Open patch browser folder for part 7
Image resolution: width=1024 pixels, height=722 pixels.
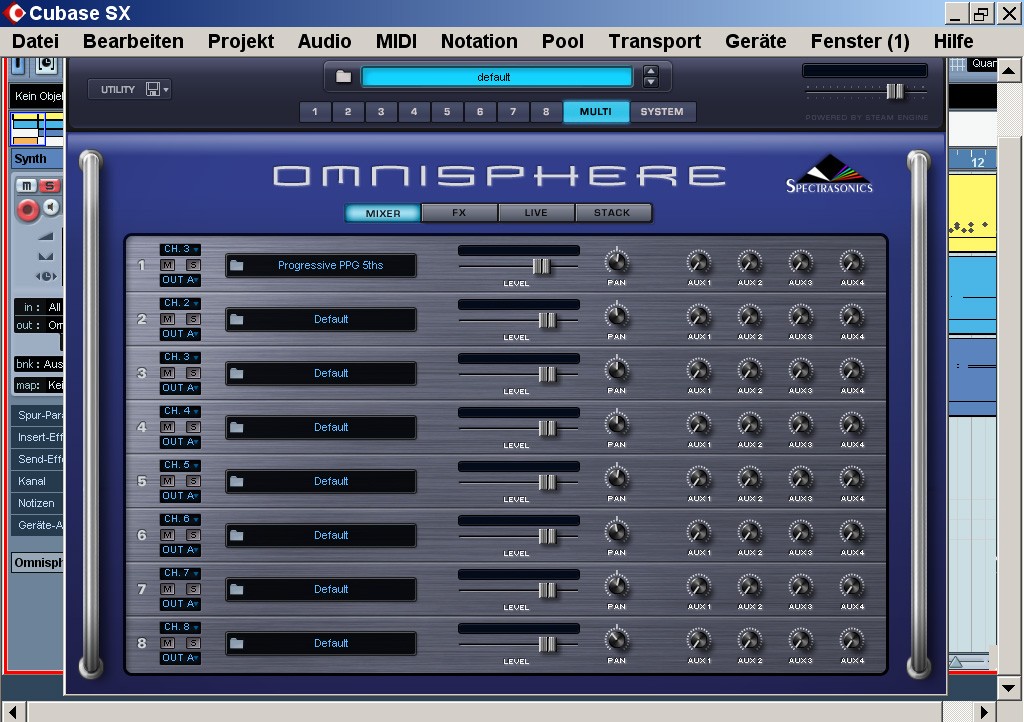pos(237,589)
